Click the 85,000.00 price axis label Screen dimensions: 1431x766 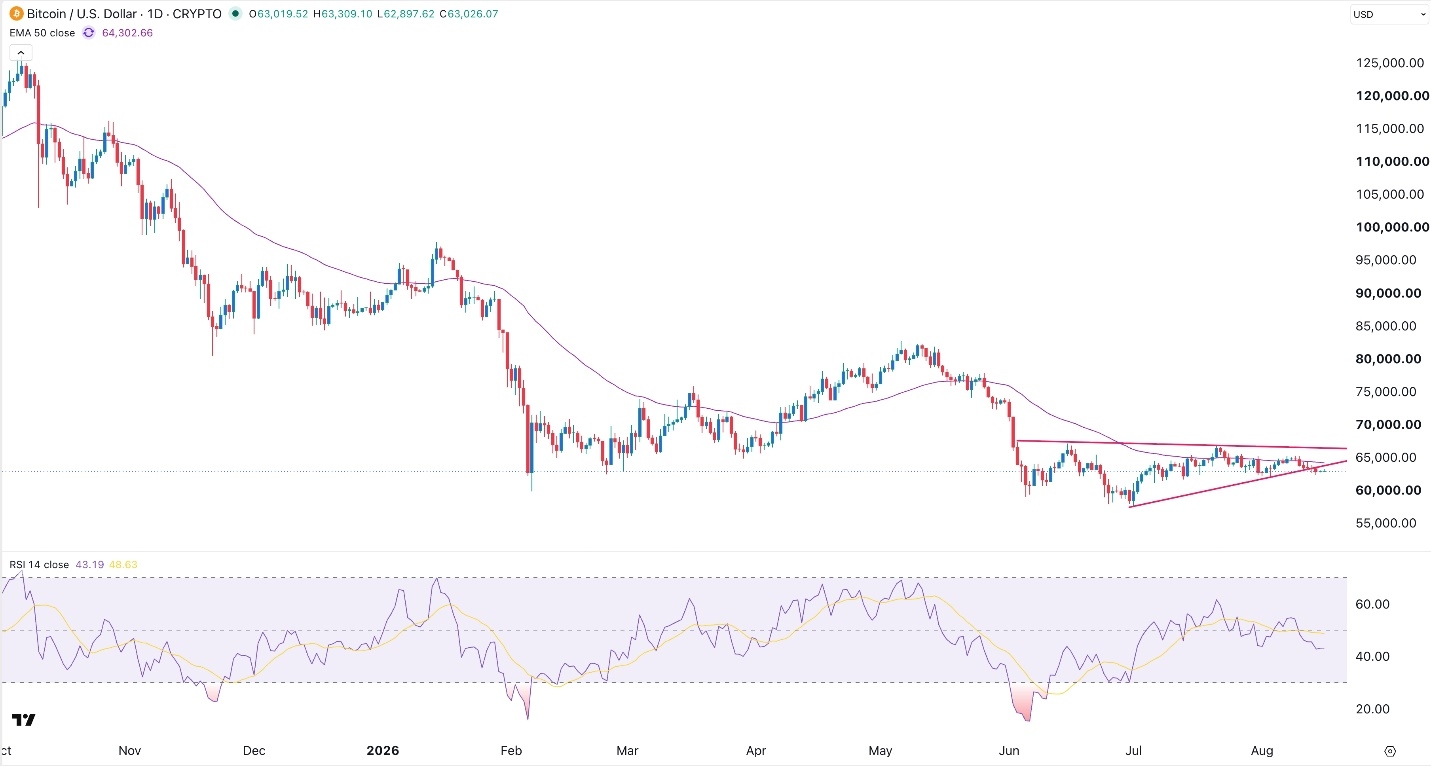[x=1388, y=326]
